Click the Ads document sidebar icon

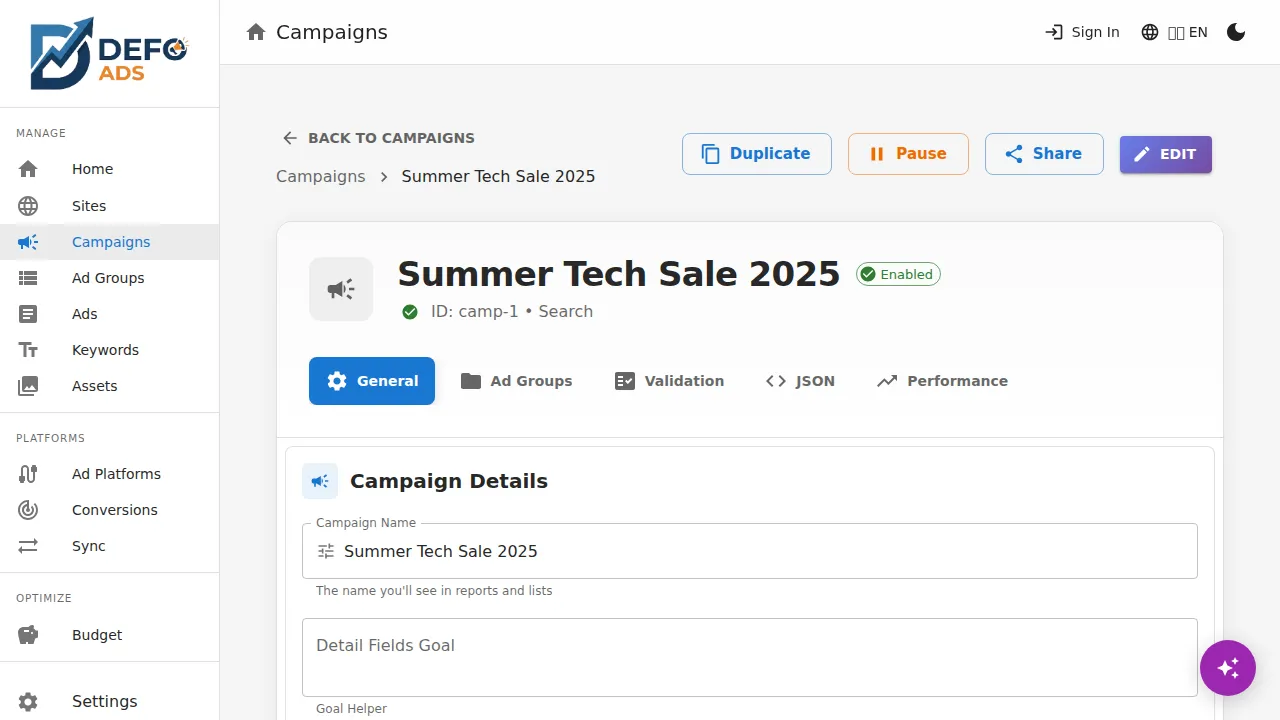coord(28,314)
